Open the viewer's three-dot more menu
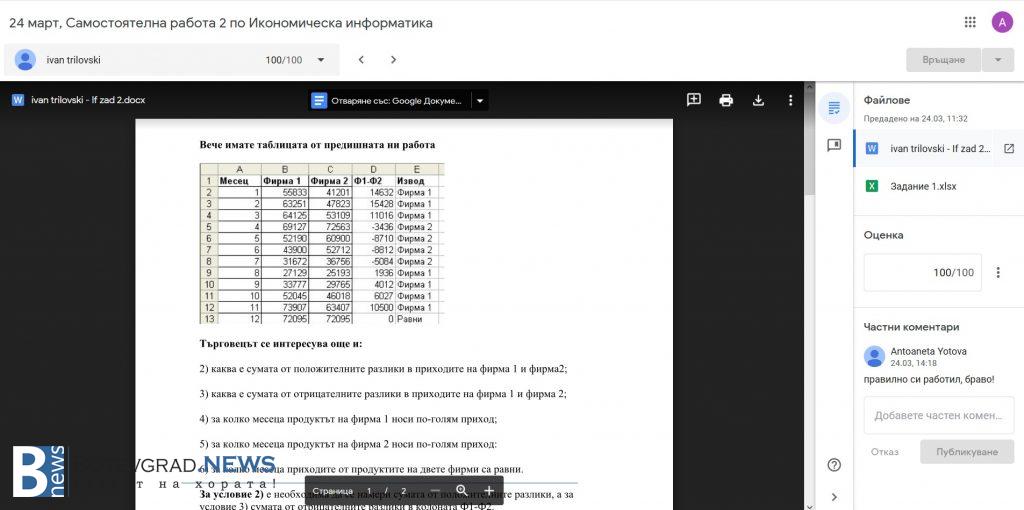 click(x=790, y=100)
